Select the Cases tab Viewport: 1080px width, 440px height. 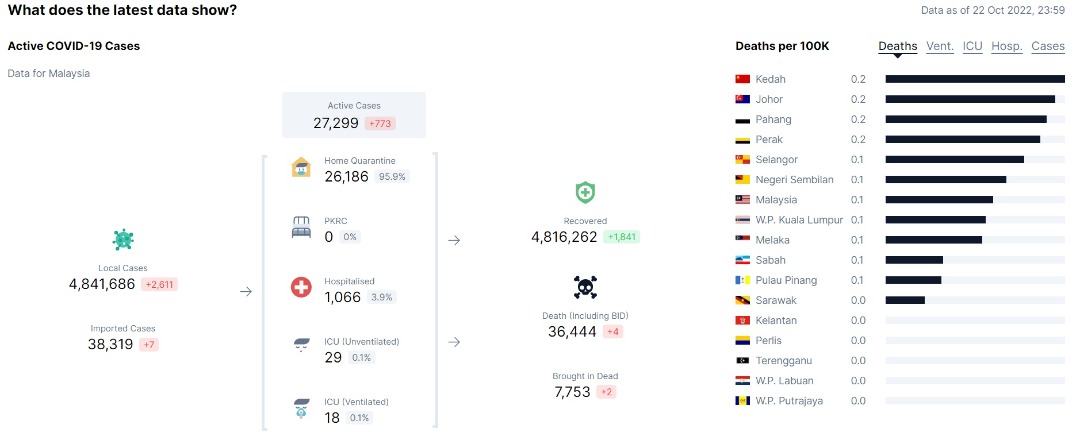[1048, 46]
